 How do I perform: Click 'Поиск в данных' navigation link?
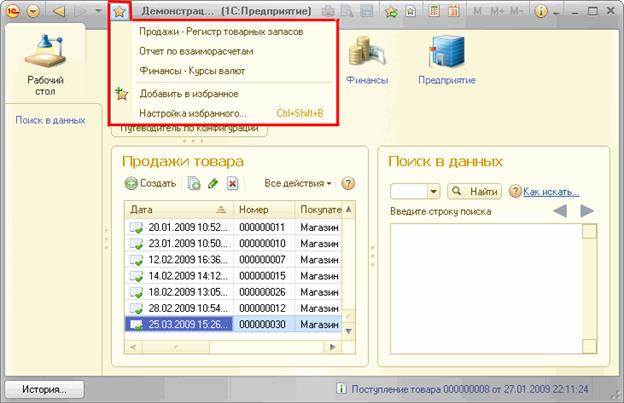pos(50,120)
